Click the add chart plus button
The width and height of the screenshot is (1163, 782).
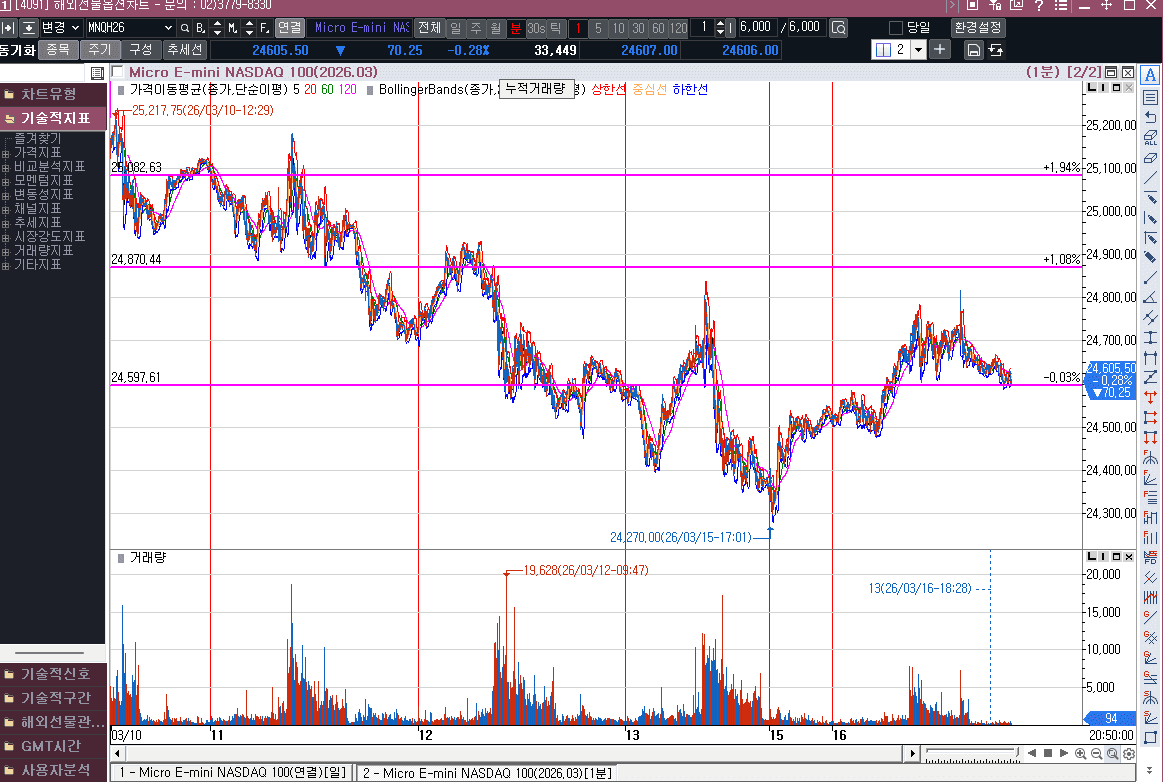point(940,49)
